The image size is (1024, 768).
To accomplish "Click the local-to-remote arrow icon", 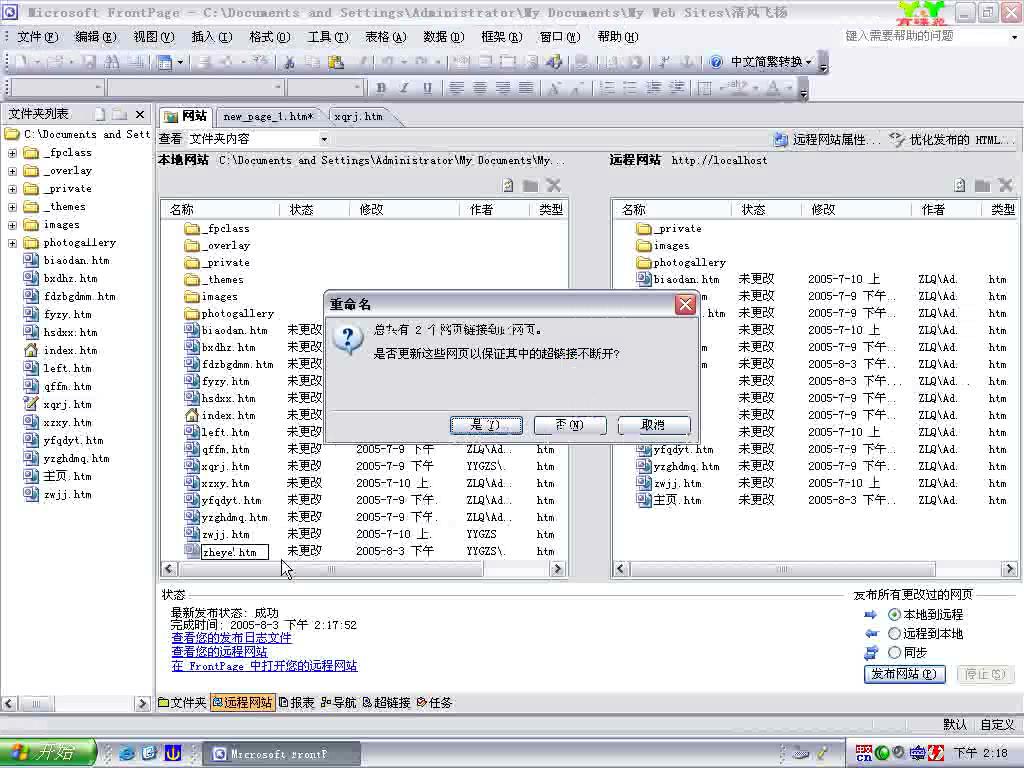I will 871,615.
